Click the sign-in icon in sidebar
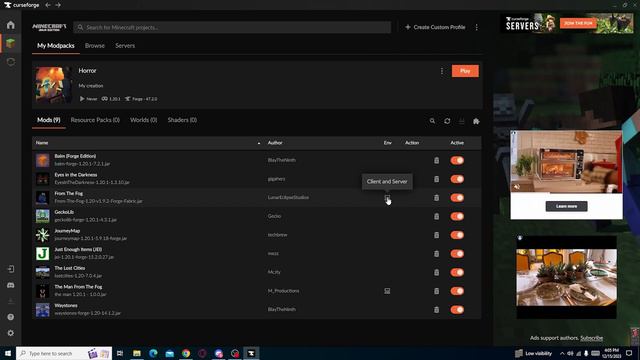 [x=11, y=269]
